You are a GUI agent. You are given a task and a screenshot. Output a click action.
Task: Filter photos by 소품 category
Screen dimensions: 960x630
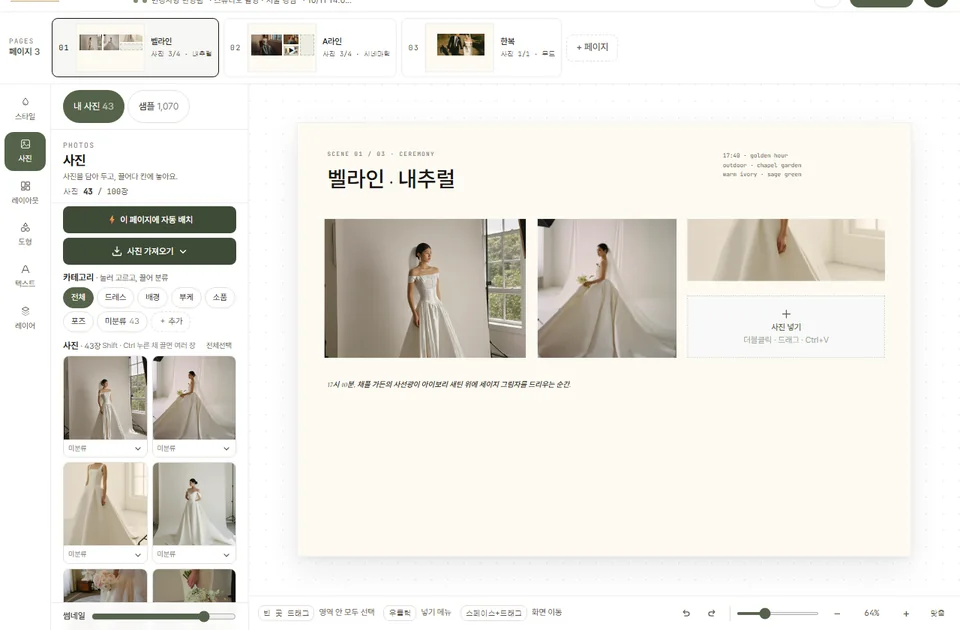tap(220, 297)
